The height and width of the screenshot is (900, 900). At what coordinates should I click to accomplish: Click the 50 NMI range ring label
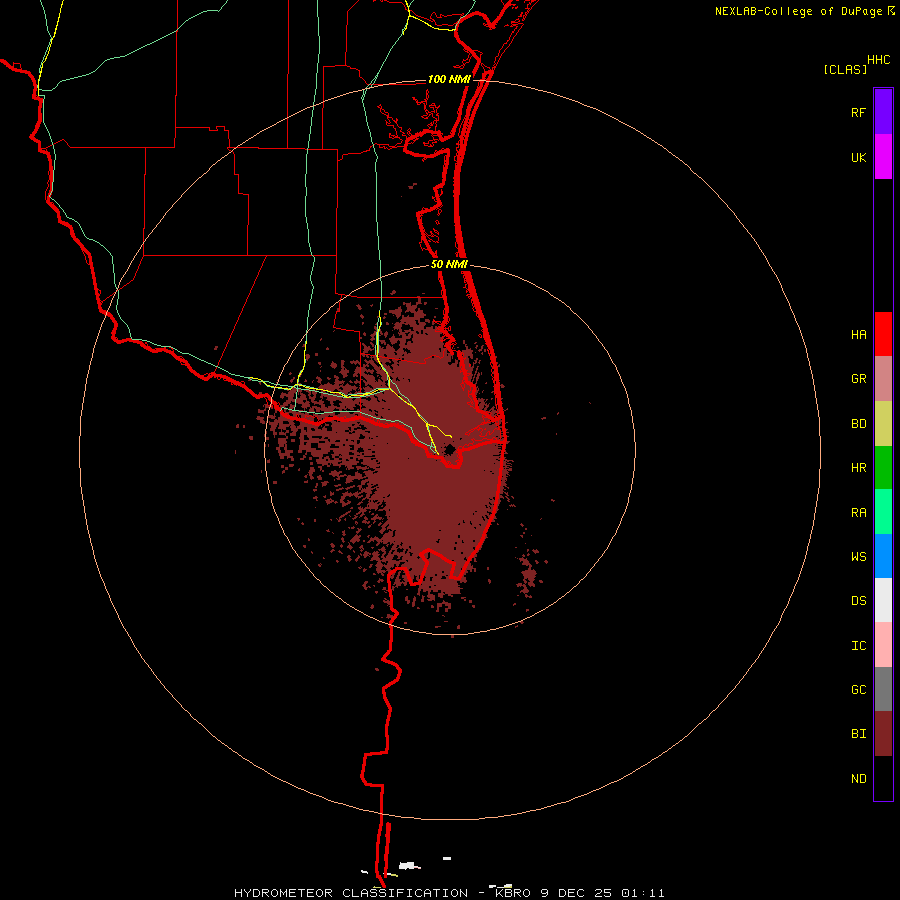[x=449, y=265]
